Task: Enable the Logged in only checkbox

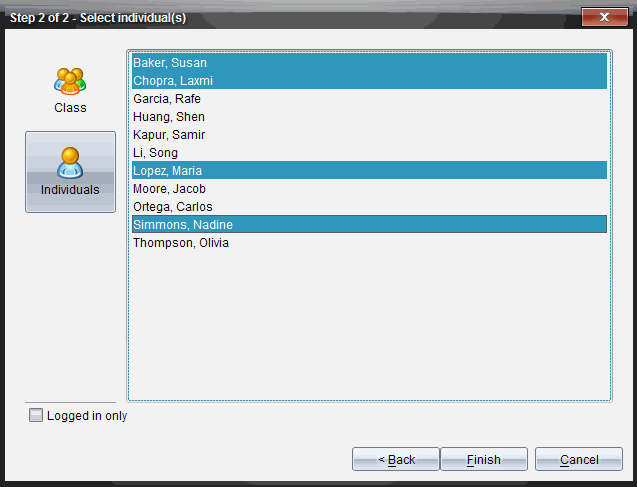Action: pyautogui.click(x=36, y=416)
